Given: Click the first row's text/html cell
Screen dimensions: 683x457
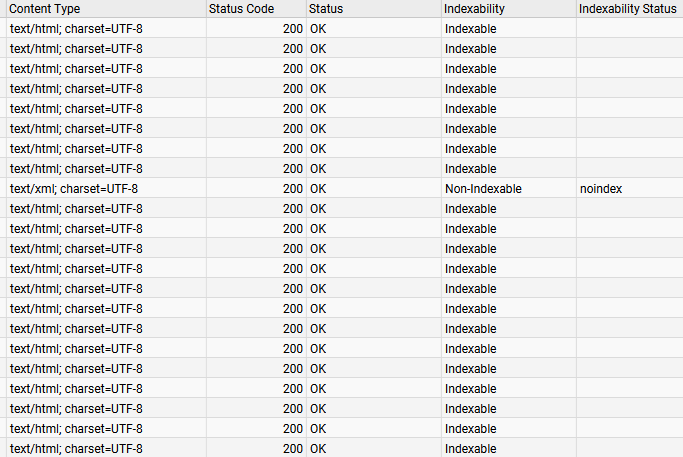Looking at the screenshot, I should point(76,28).
